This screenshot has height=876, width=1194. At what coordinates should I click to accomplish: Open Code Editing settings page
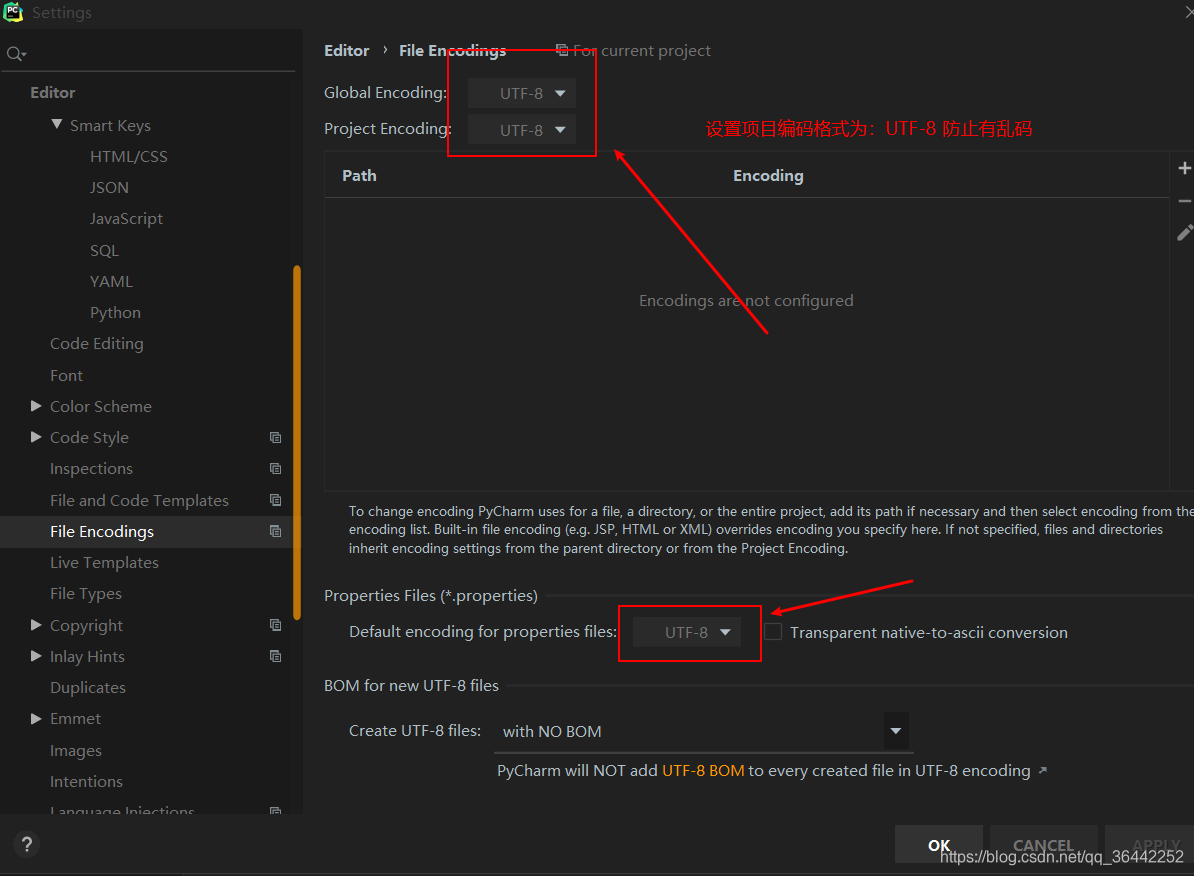[97, 344]
